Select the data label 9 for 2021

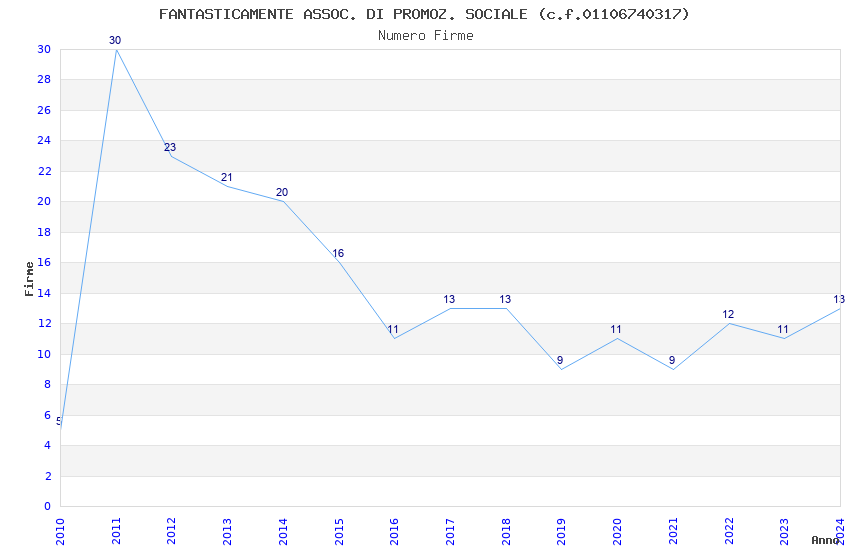point(672,360)
